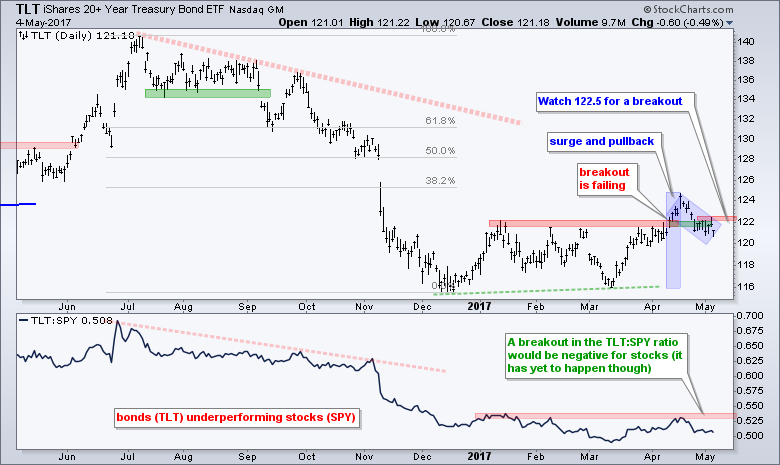Click the StockCharts.com copyright text
780x465 pixels.
tap(688, 9)
